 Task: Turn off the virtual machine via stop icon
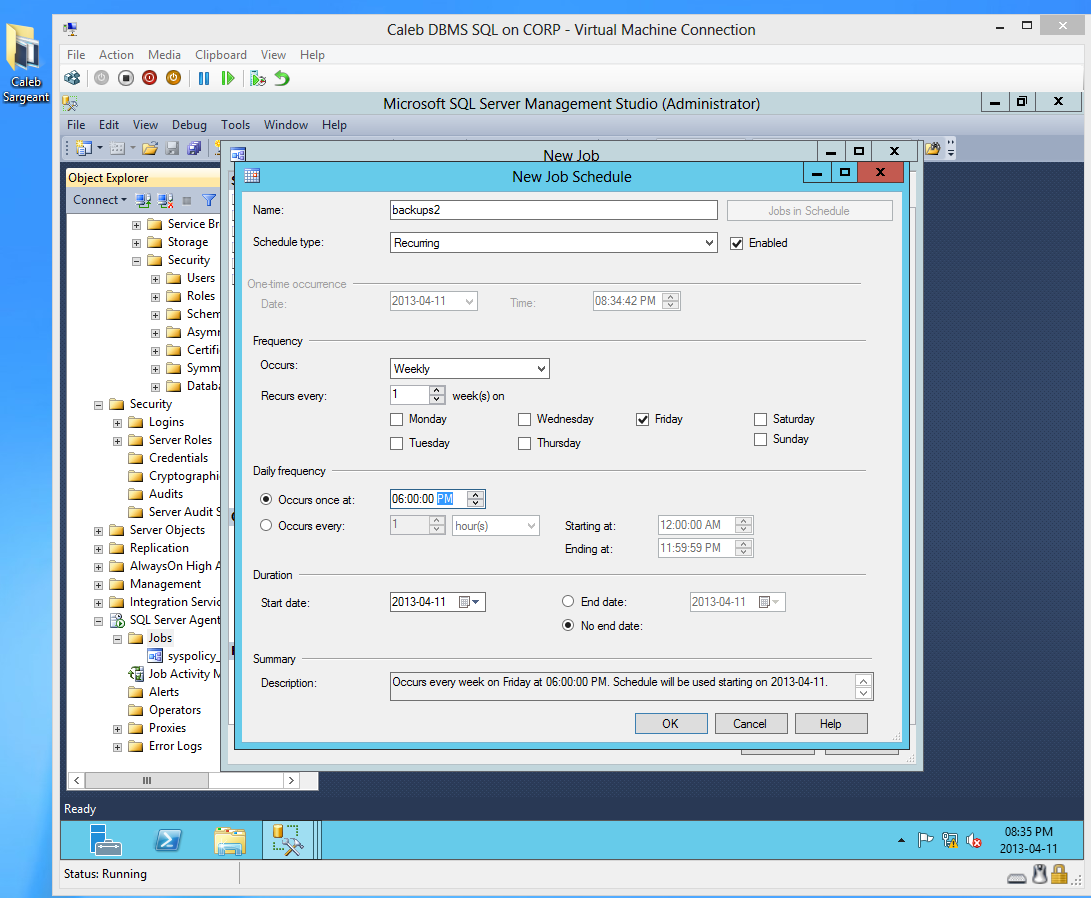(126, 78)
